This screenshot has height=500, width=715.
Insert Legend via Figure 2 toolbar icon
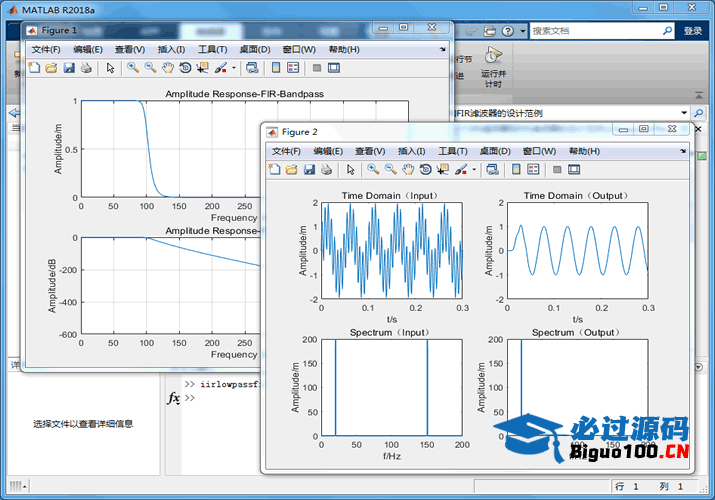(x=533, y=170)
